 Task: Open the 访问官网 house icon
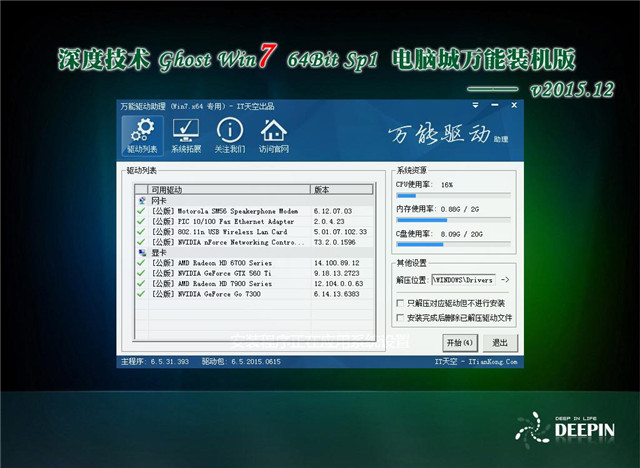click(x=273, y=136)
